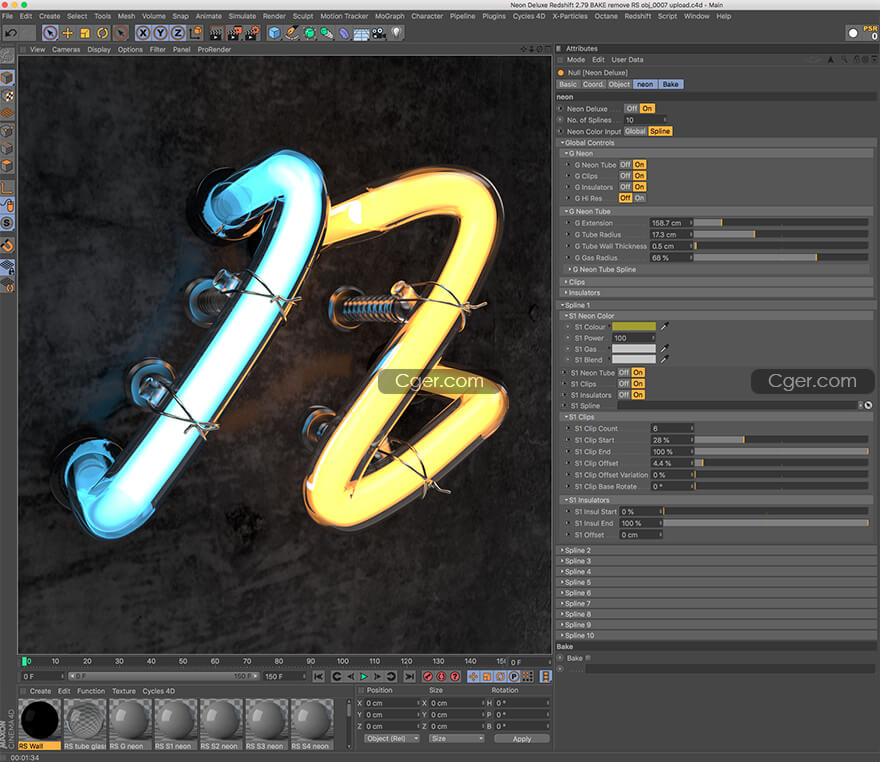
Task: Open the MoGraph menu
Action: pyautogui.click(x=390, y=16)
